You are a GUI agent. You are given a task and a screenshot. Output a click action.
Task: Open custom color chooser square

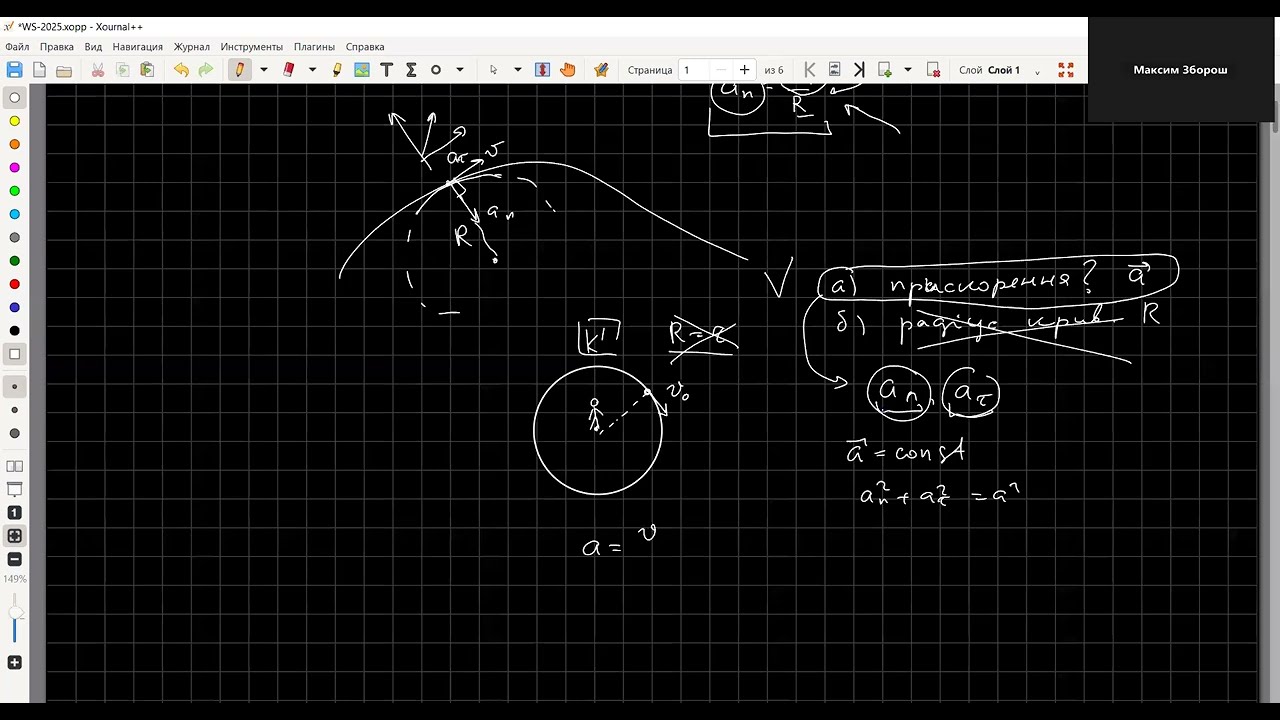pos(14,354)
